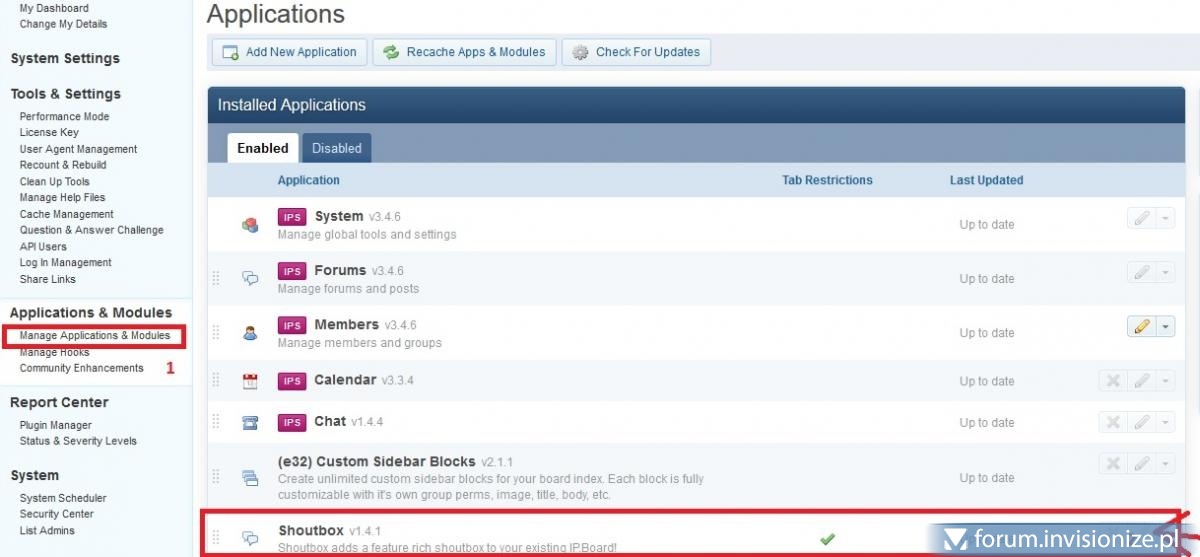Open Question & Answer Challenge
Image resolution: width=1200 pixels, height=557 pixels.
point(91,230)
